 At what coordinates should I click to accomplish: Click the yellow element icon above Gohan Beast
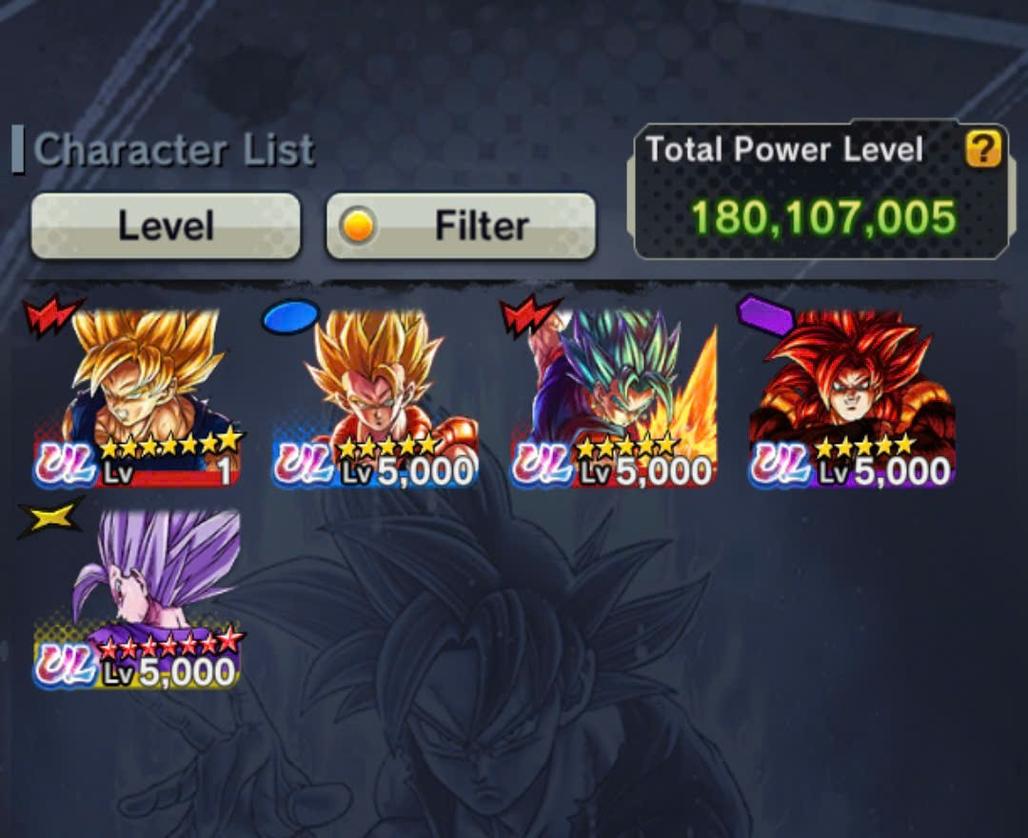click(51, 518)
